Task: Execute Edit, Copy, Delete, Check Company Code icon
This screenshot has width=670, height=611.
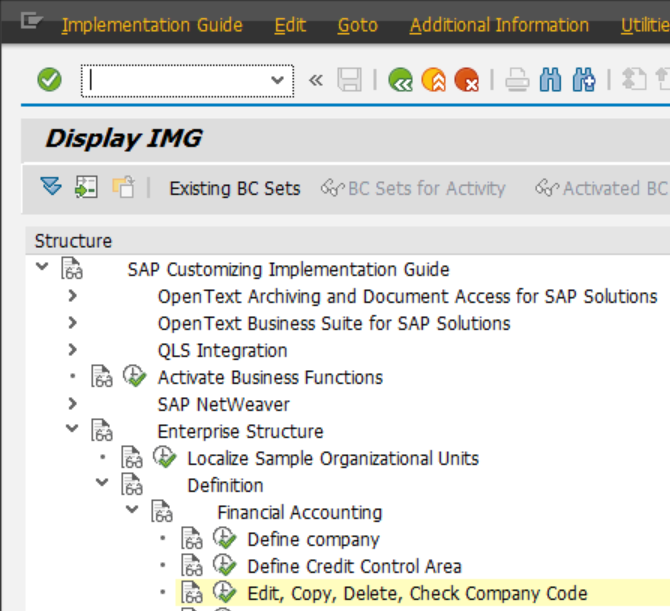Action: coord(224,592)
